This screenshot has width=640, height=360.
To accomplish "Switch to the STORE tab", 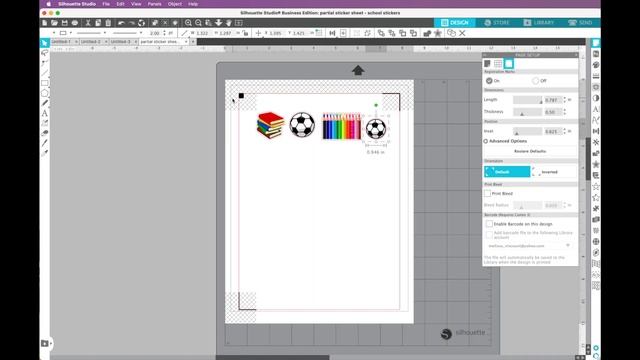I will pos(497,23).
